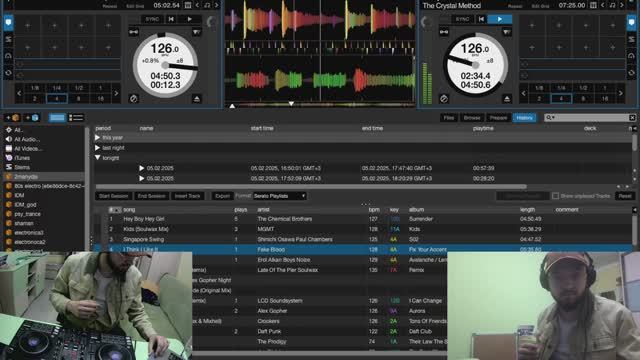
Task: Toggle Repeat on the left deck
Action: 109,6
